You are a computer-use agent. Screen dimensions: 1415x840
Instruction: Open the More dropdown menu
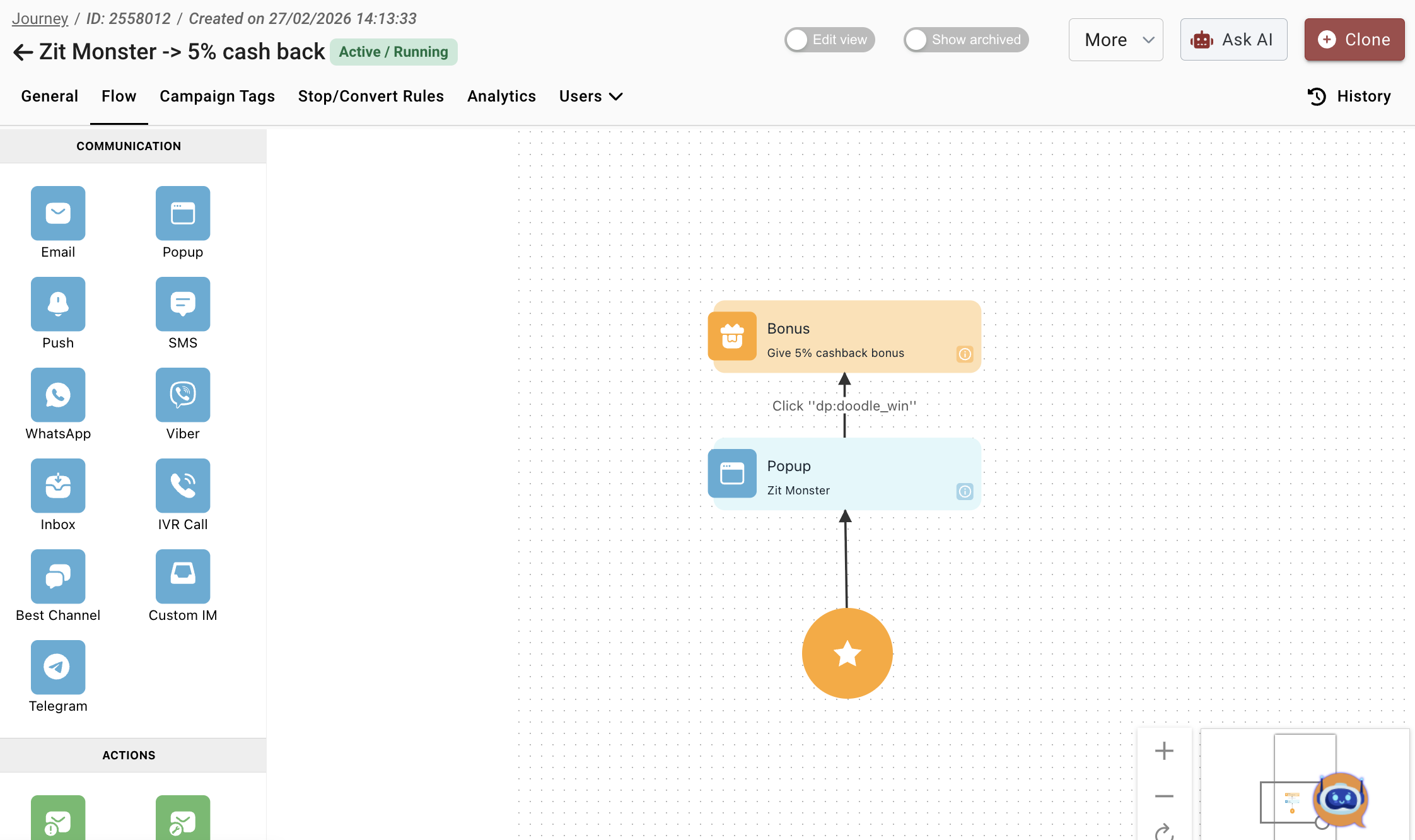click(x=1115, y=40)
